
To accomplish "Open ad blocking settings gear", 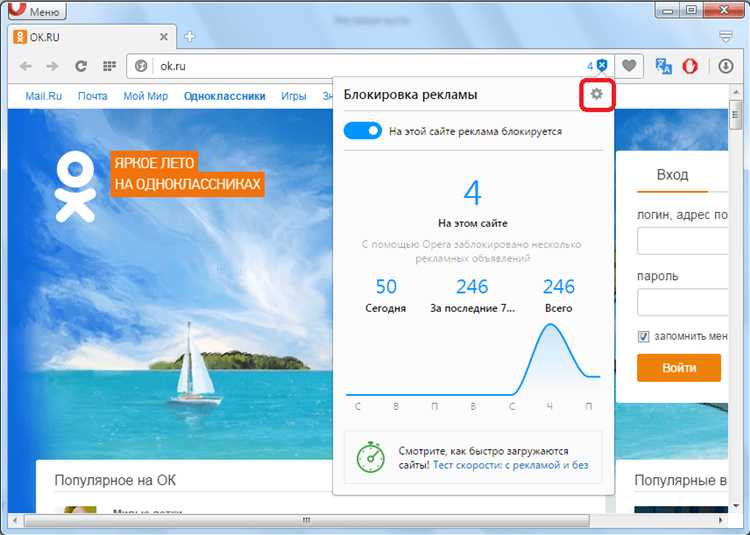I will tap(596, 94).
